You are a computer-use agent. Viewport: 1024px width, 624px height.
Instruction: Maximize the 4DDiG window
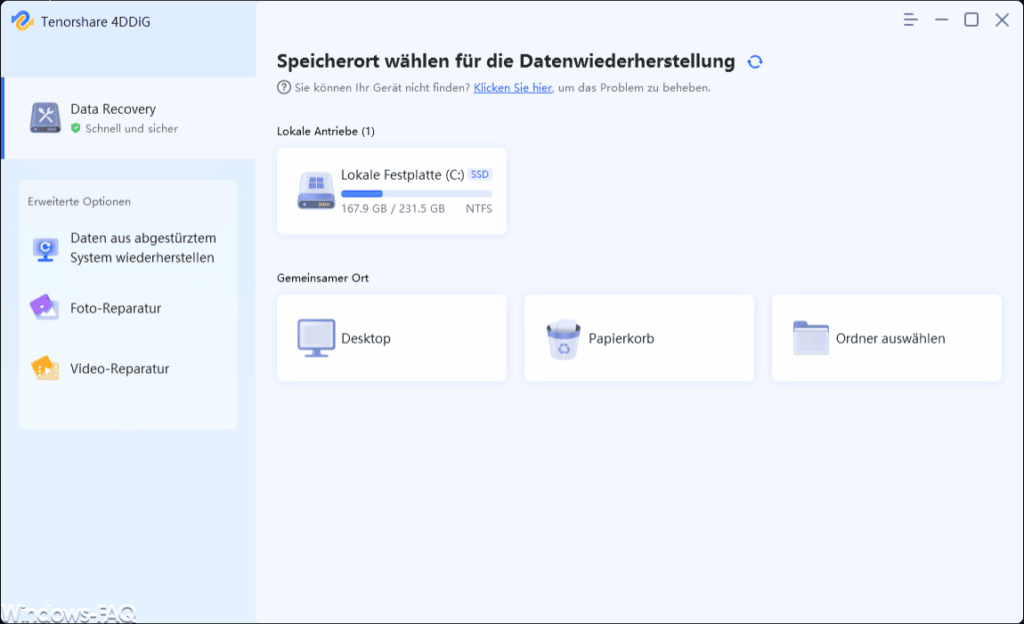(x=972, y=20)
